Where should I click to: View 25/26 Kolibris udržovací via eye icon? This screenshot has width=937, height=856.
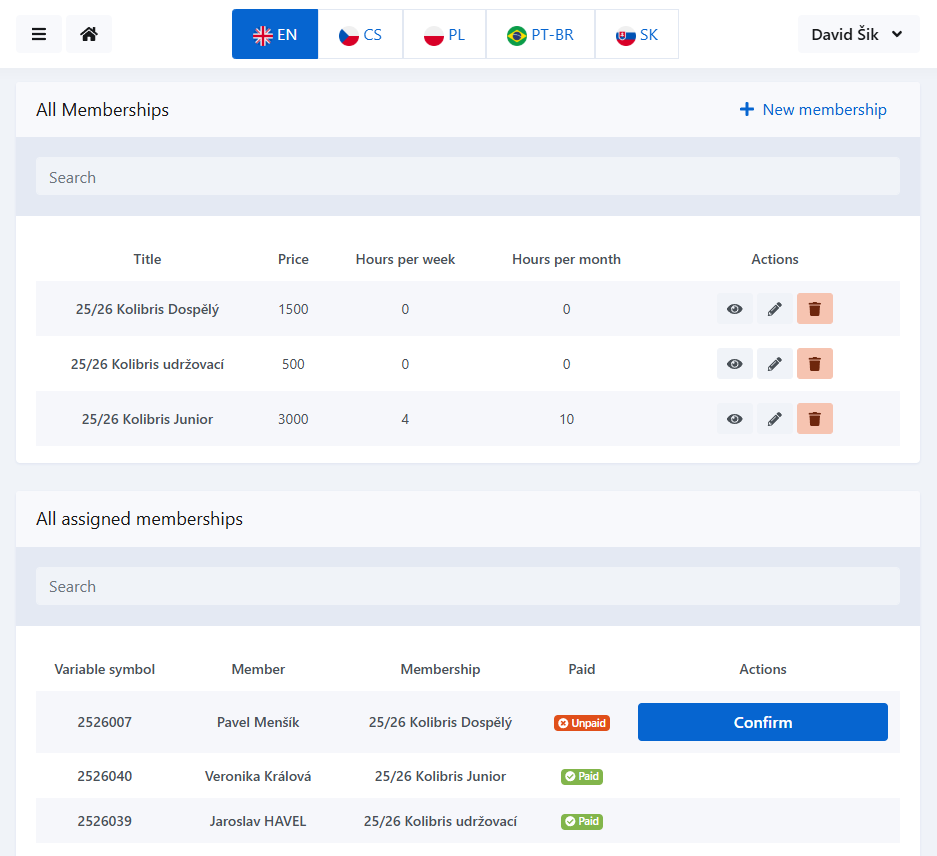pyautogui.click(x=734, y=364)
